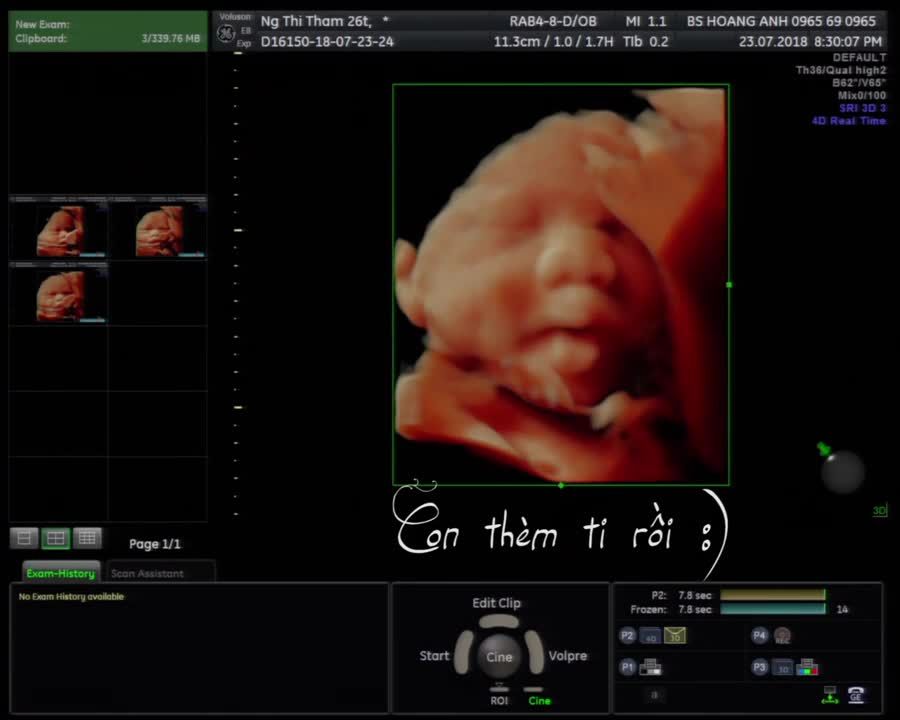Viewport: 900px width, 720px height.
Task: Click the GE telephone service icon
Action: tap(856, 695)
